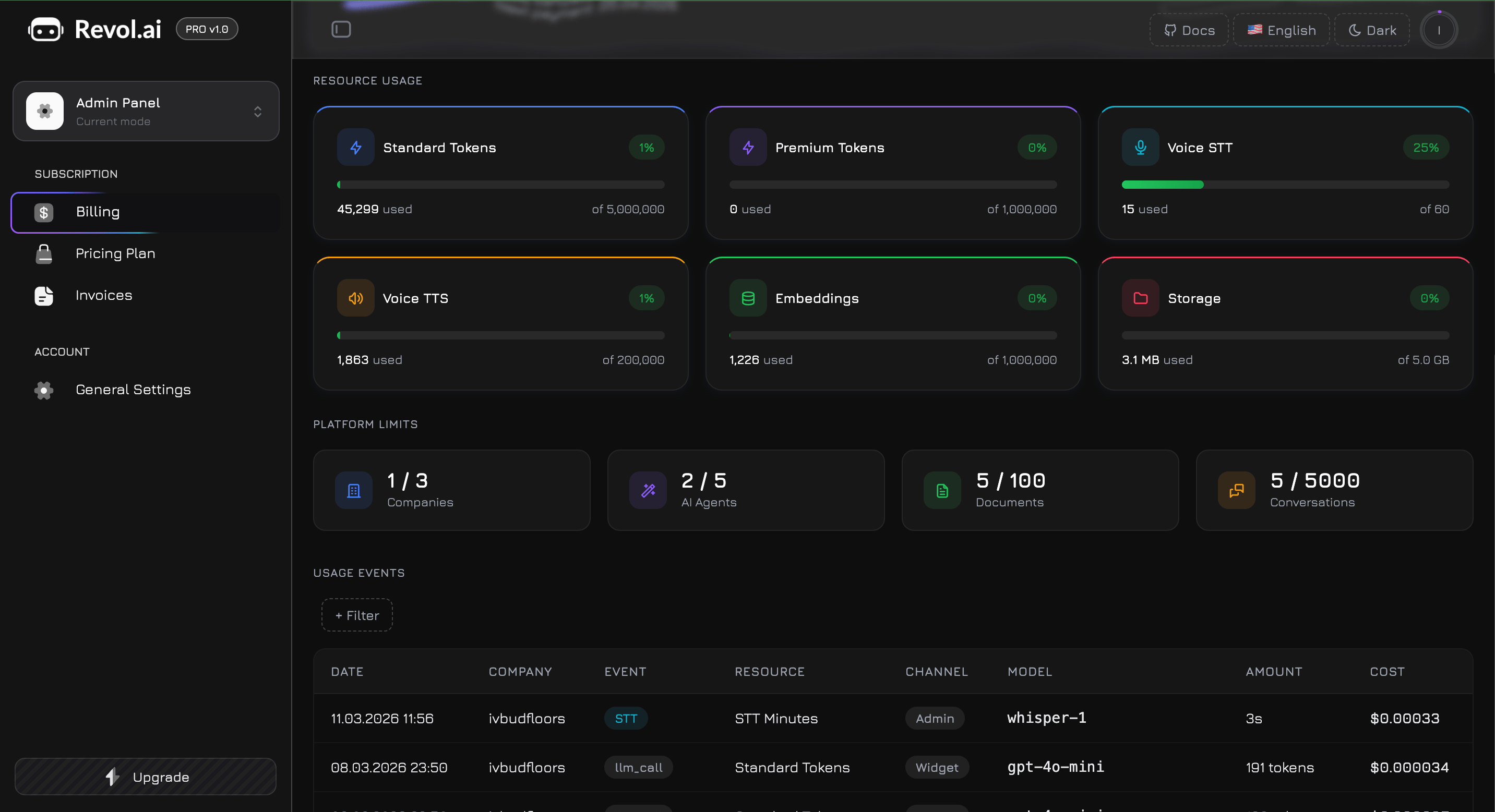Click the Admin Panel gear icon
This screenshot has height=812, width=1495.
point(45,111)
